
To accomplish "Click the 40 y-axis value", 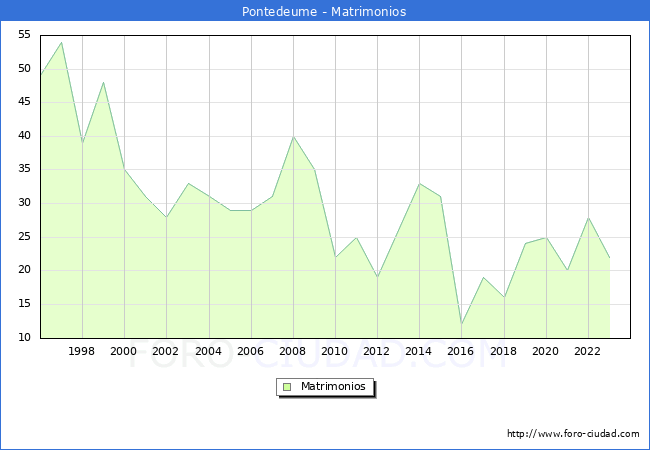I will click(x=24, y=135).
